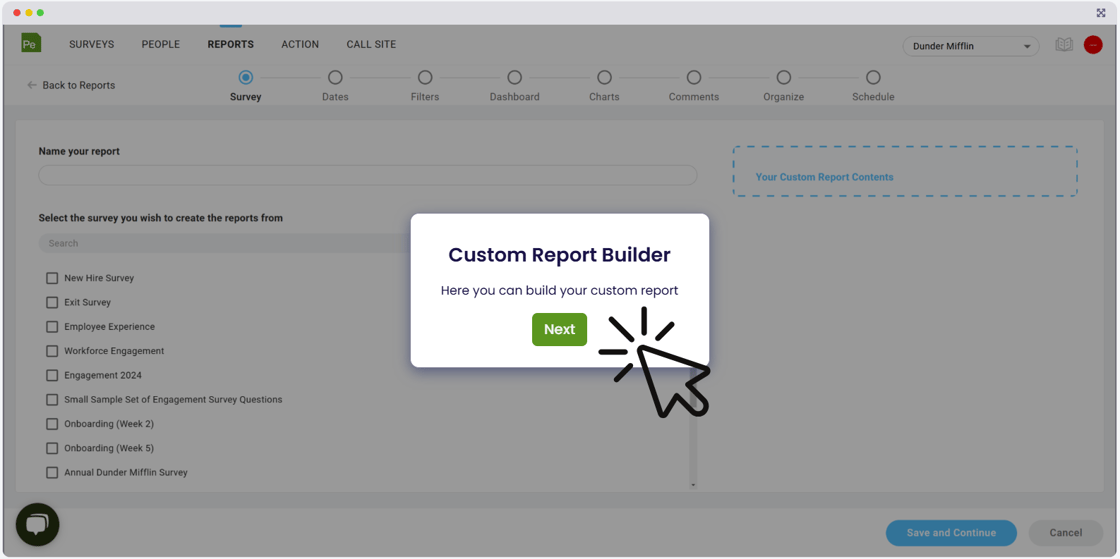
Task: Open the SURVEYS menu
Action: [91, 44]
